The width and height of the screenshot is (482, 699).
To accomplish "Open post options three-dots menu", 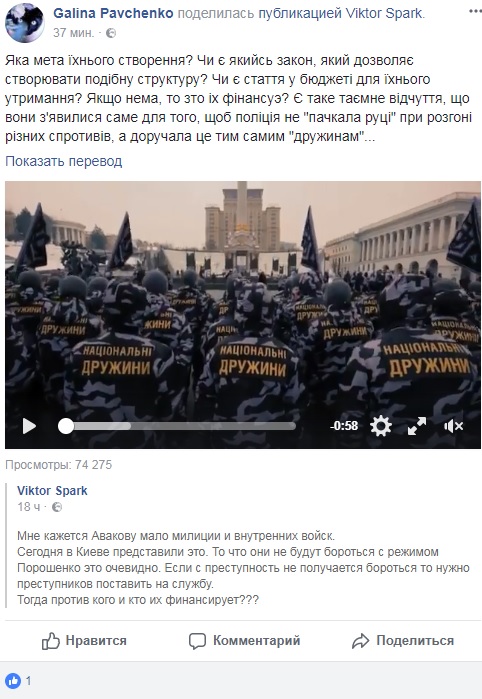I will pos(475,12).
